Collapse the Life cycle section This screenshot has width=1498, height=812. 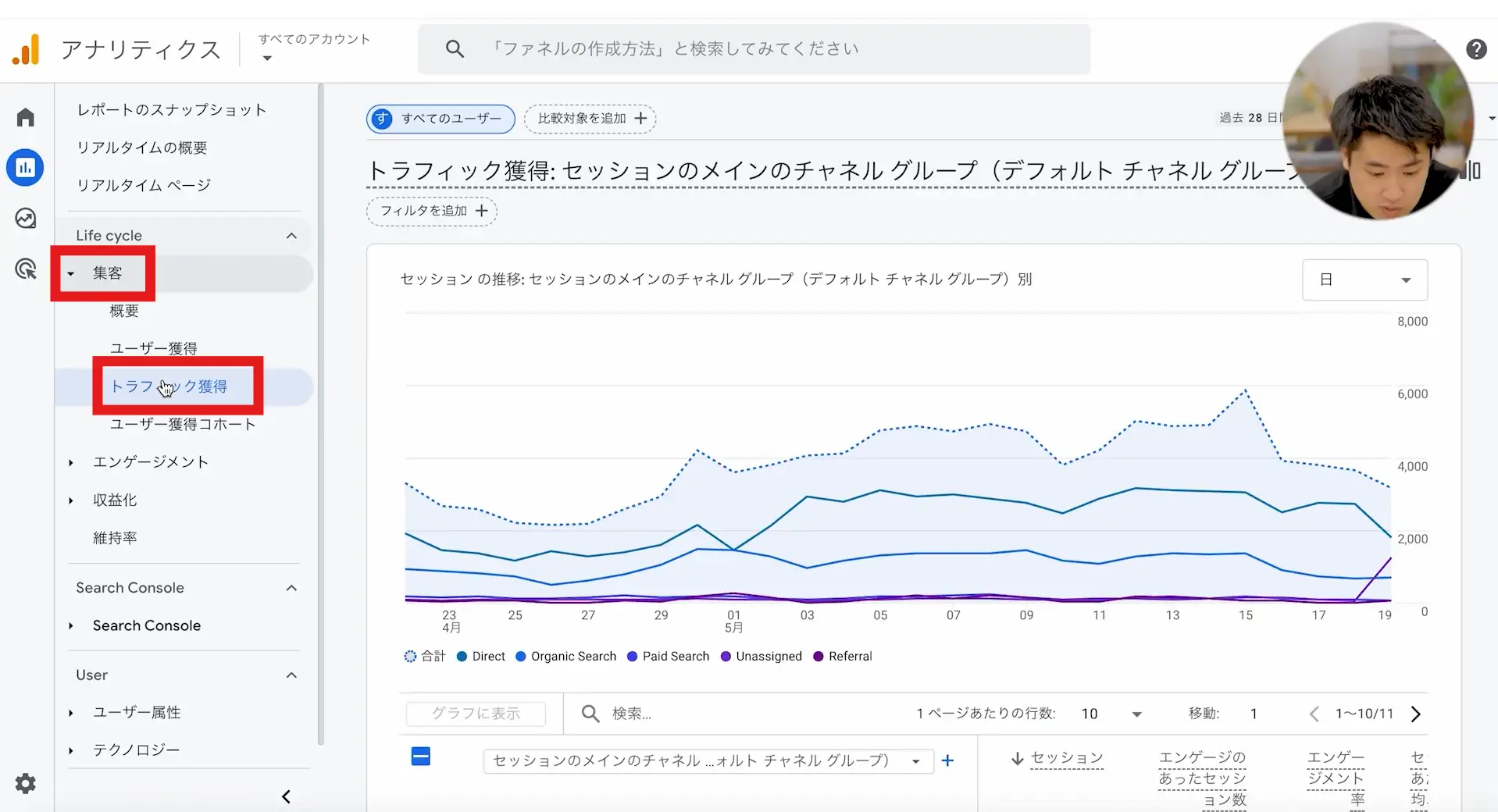291,236
